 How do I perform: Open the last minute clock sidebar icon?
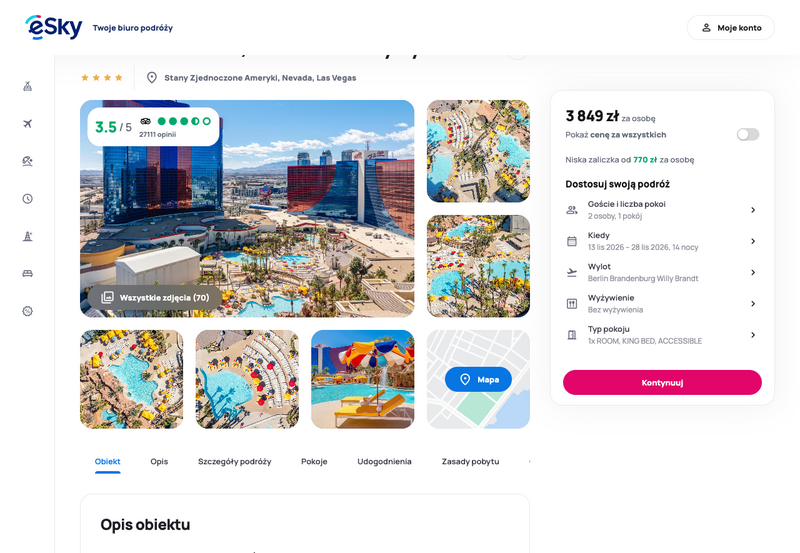[28, 198]
